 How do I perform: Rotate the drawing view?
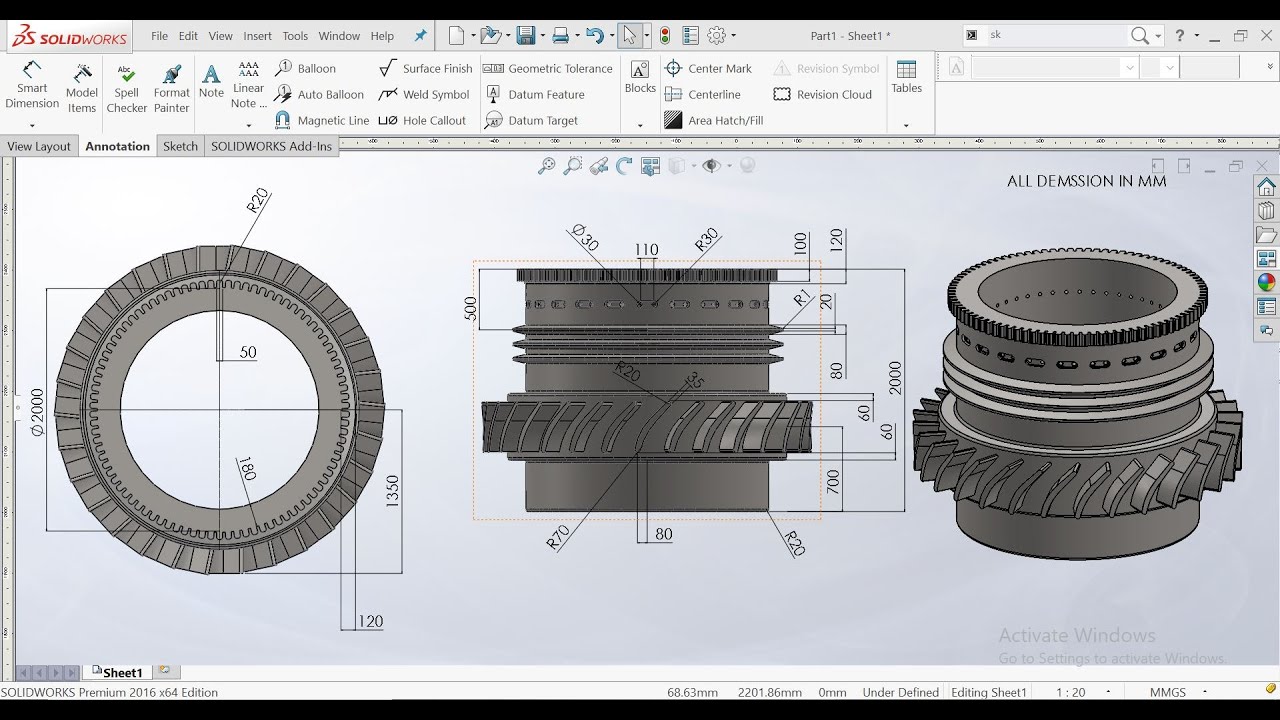(625, 166)
